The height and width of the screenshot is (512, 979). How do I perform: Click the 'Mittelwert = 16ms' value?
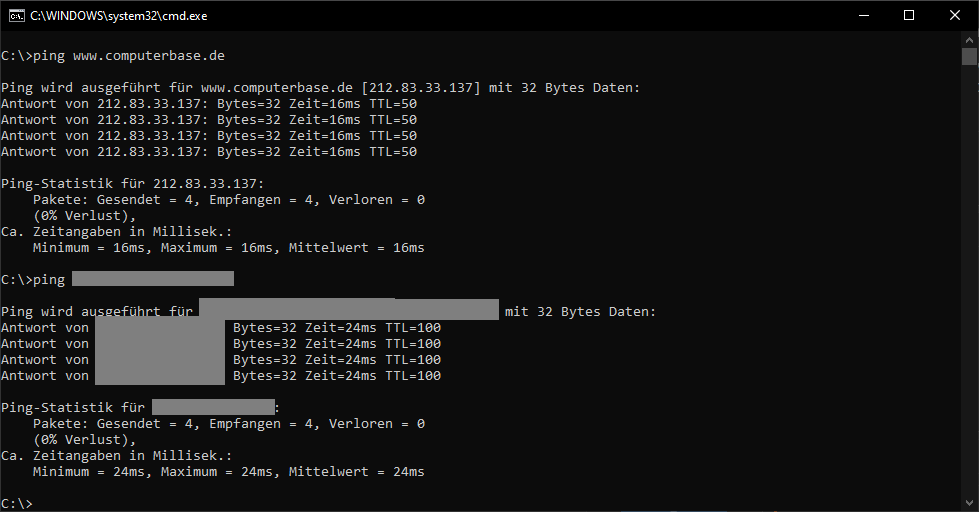tap(357, 248)
